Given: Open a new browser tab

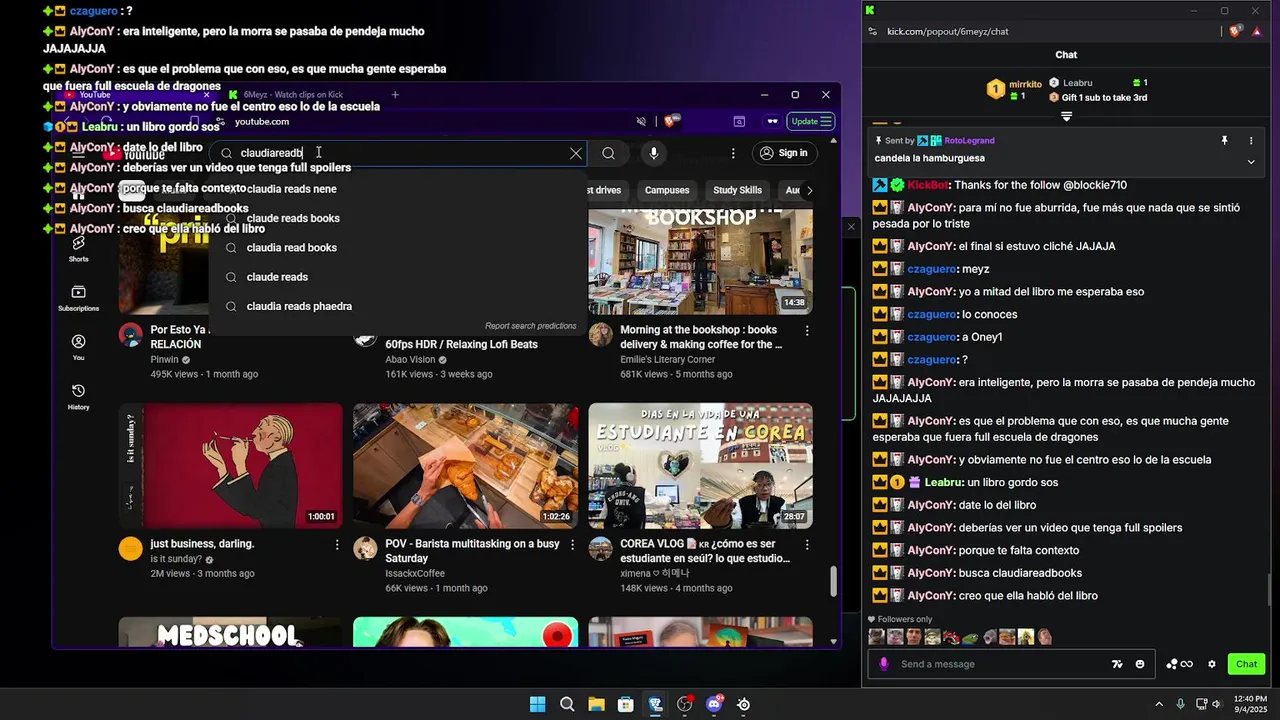Looking at the screenshot, I should coord(395,95).
